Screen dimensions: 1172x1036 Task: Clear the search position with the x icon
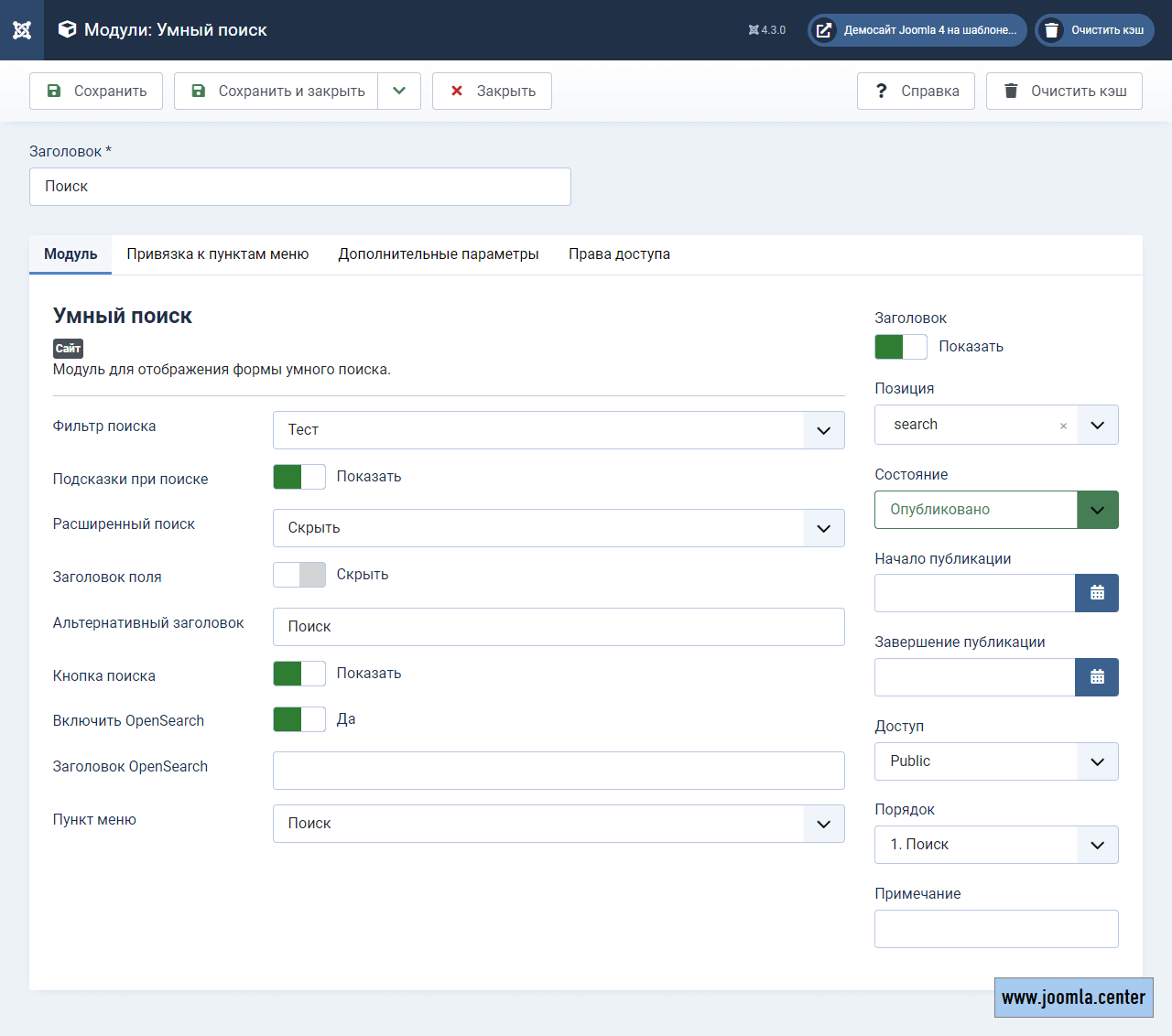(x=1063, y=426)
